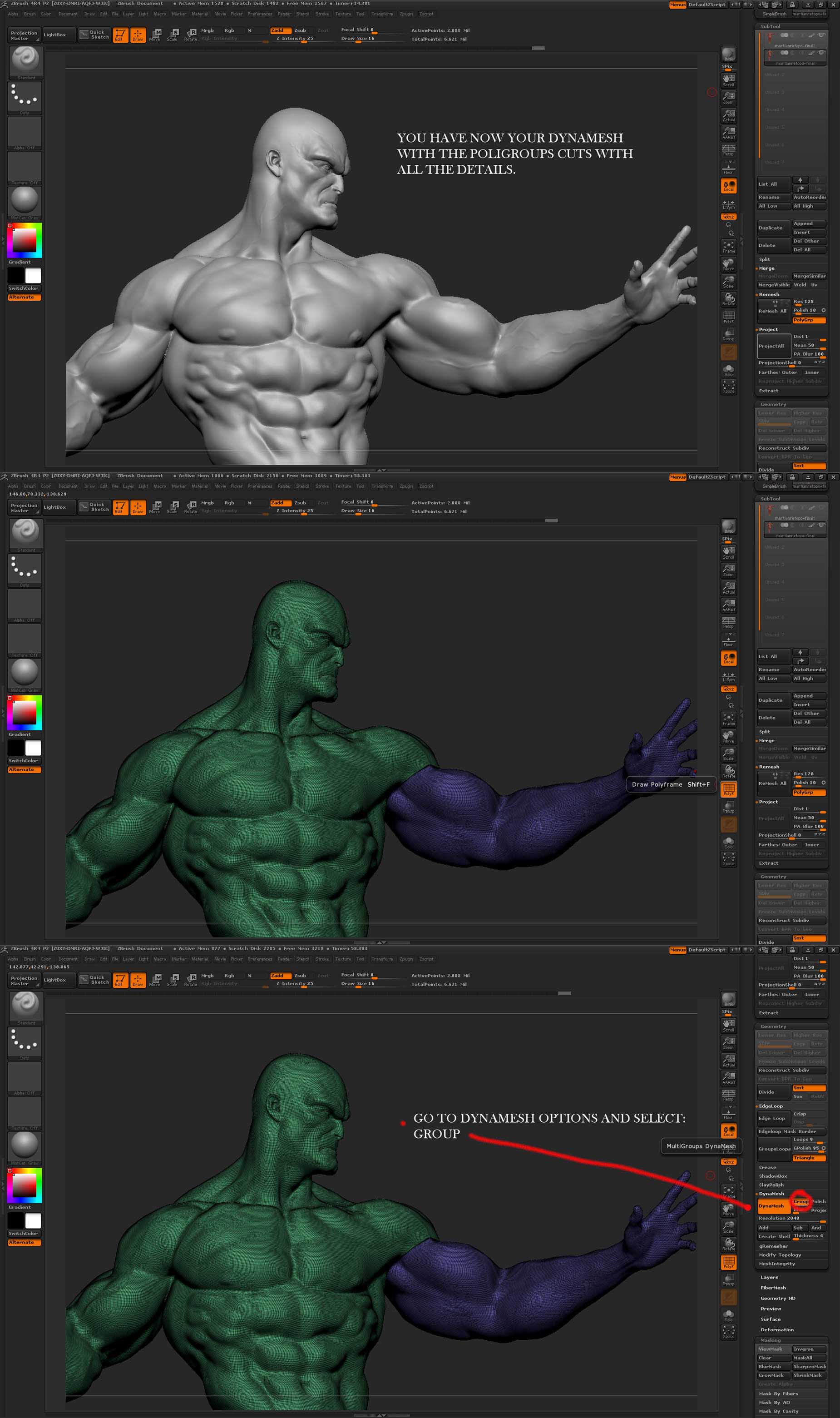This screenshot has height=1418, width=840.
Task: Click Xpose icon in gray-model window
Action: pos(728,387)
